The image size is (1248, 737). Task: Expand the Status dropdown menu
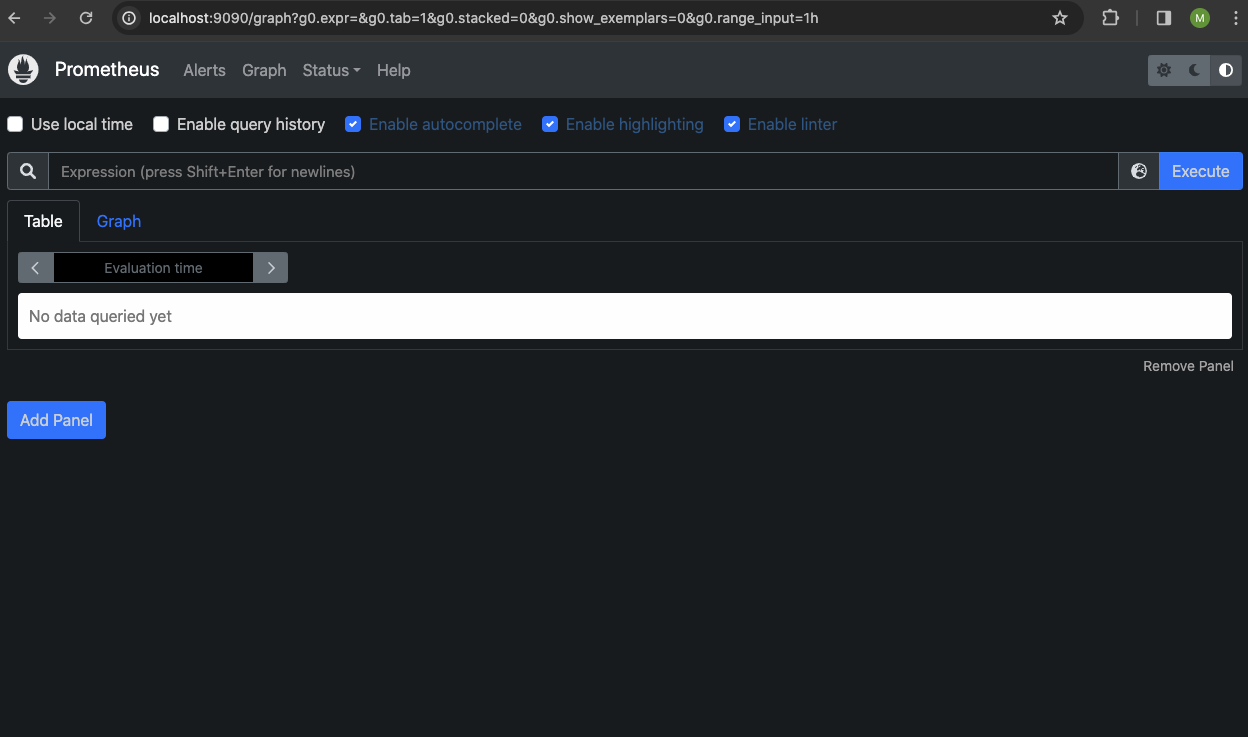coord(332,70)
